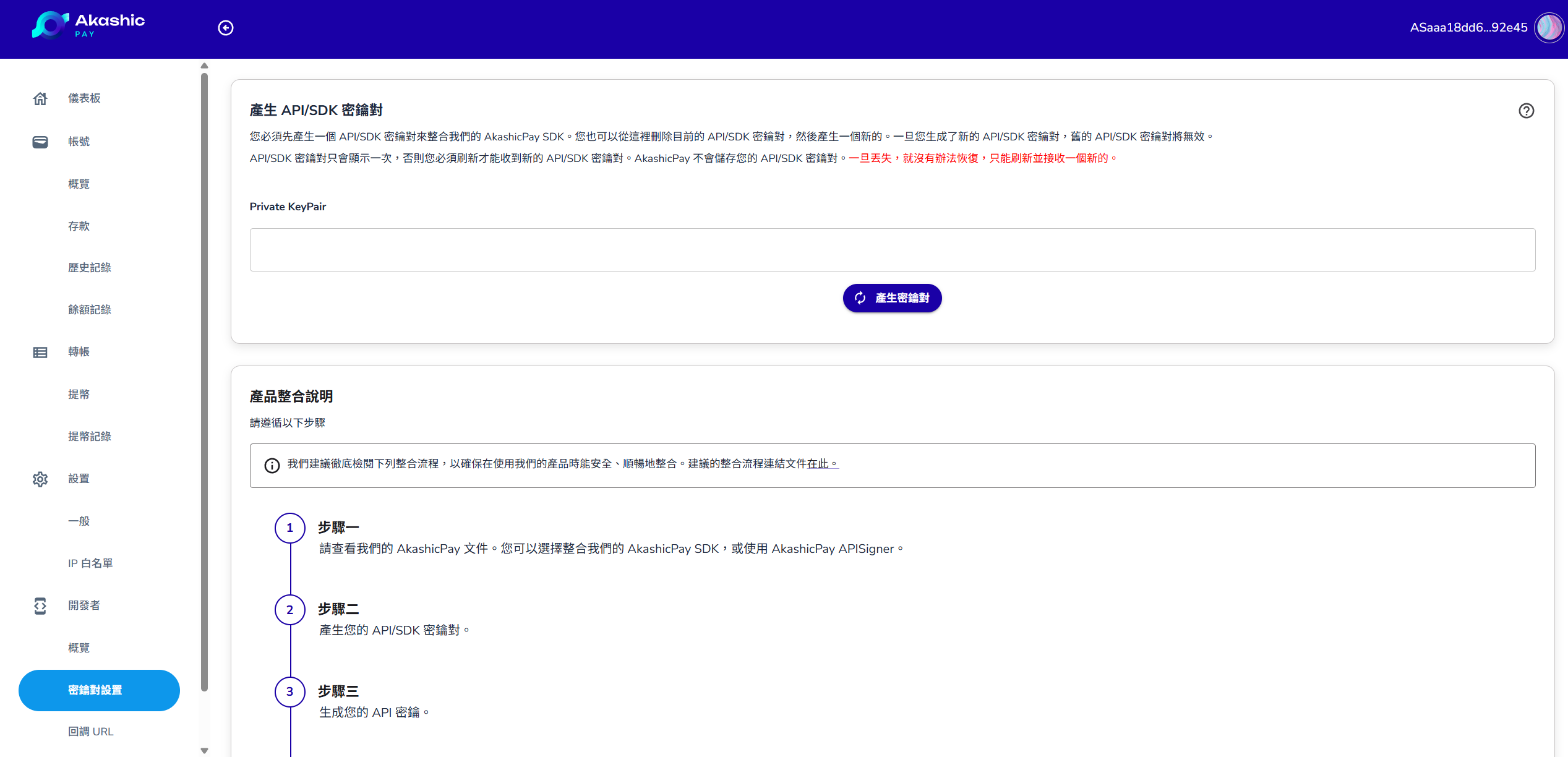Click inside the Private KeyPair field
Screen dimensions: 1568x757
892,250
